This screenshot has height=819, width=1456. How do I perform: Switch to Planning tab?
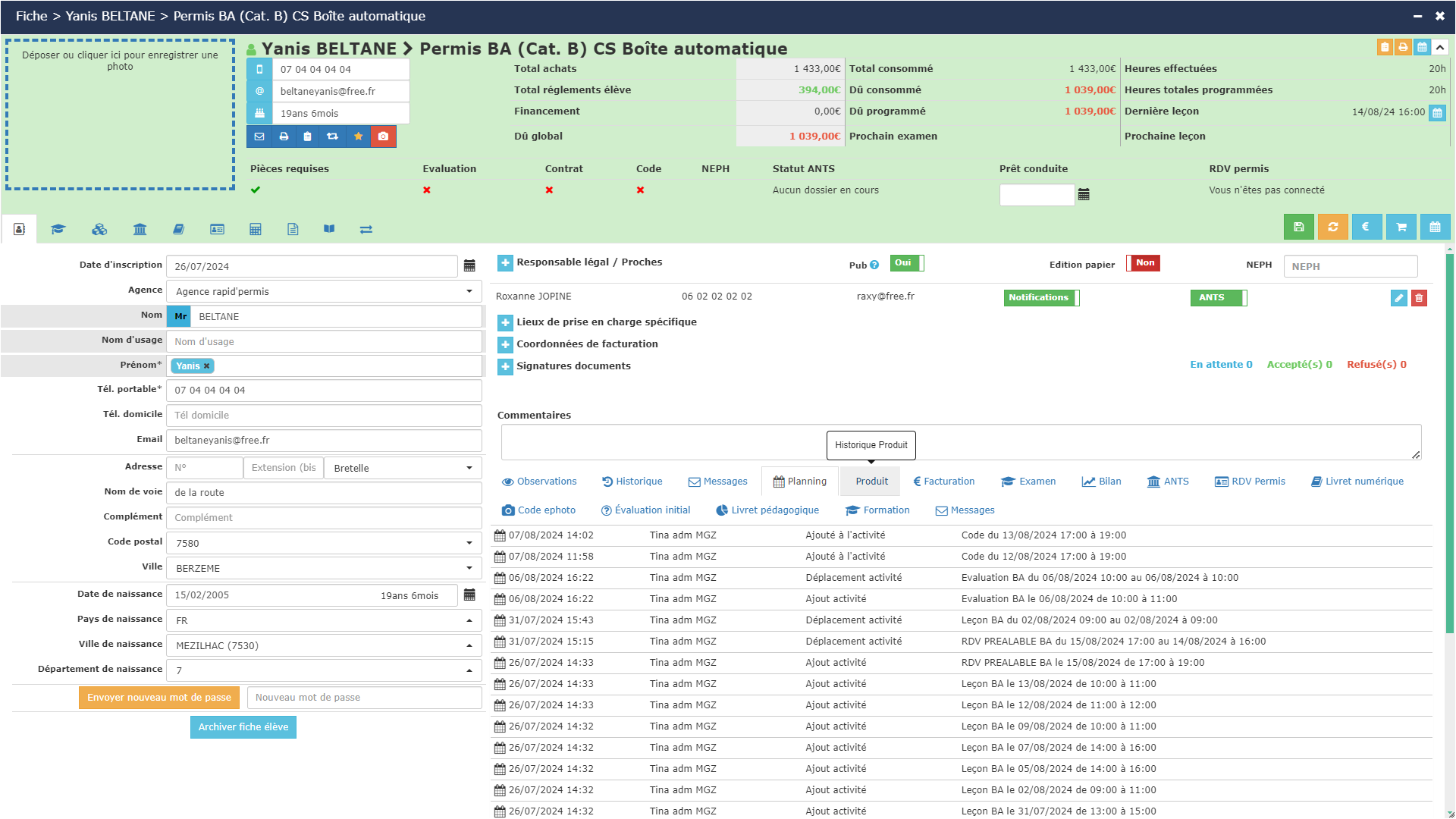[800, 482]
